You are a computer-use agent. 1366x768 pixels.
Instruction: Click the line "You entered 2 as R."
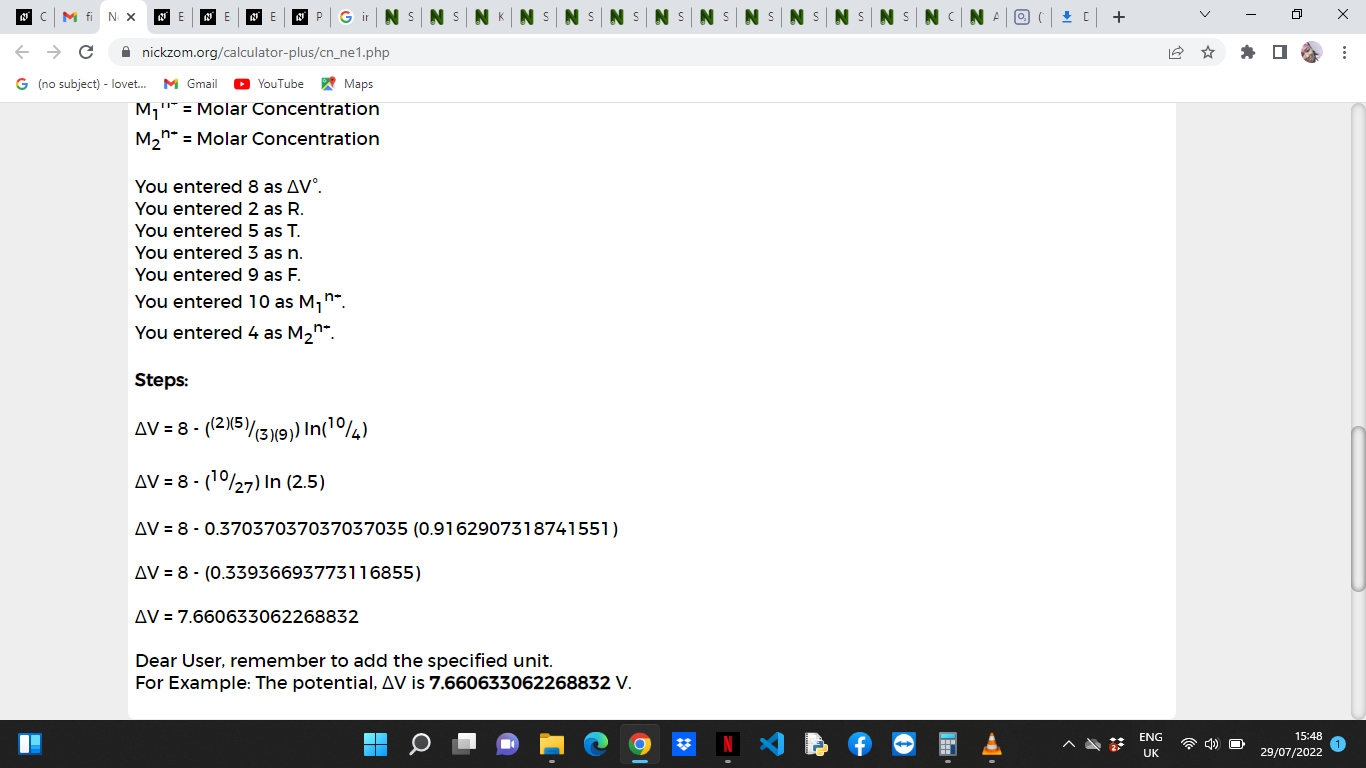(x=220, y=209)
